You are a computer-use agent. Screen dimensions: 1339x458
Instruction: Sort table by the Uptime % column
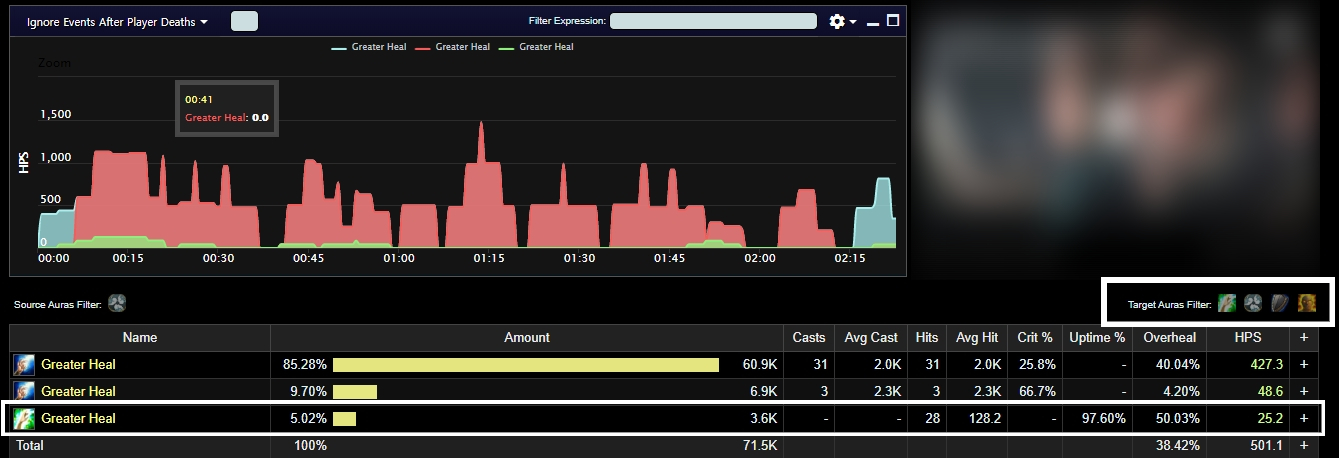point(1096,337)
